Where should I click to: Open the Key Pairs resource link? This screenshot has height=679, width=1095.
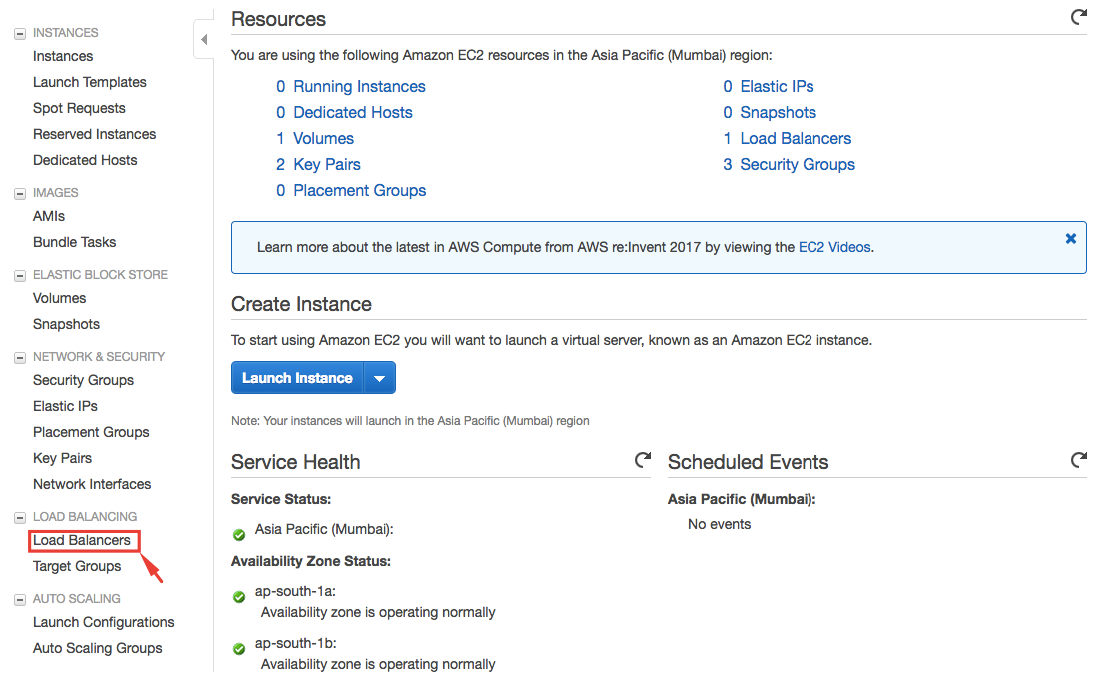[326, 165]
